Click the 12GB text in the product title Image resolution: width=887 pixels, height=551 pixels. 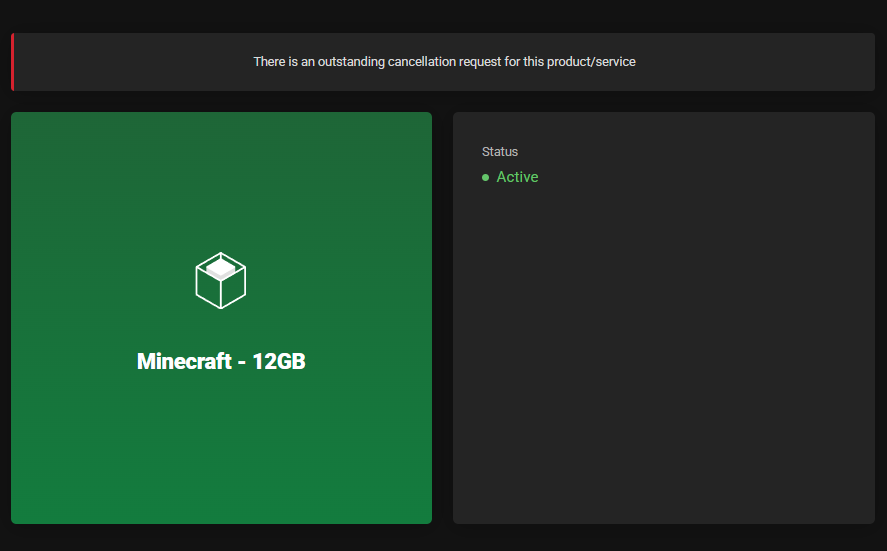279,362
